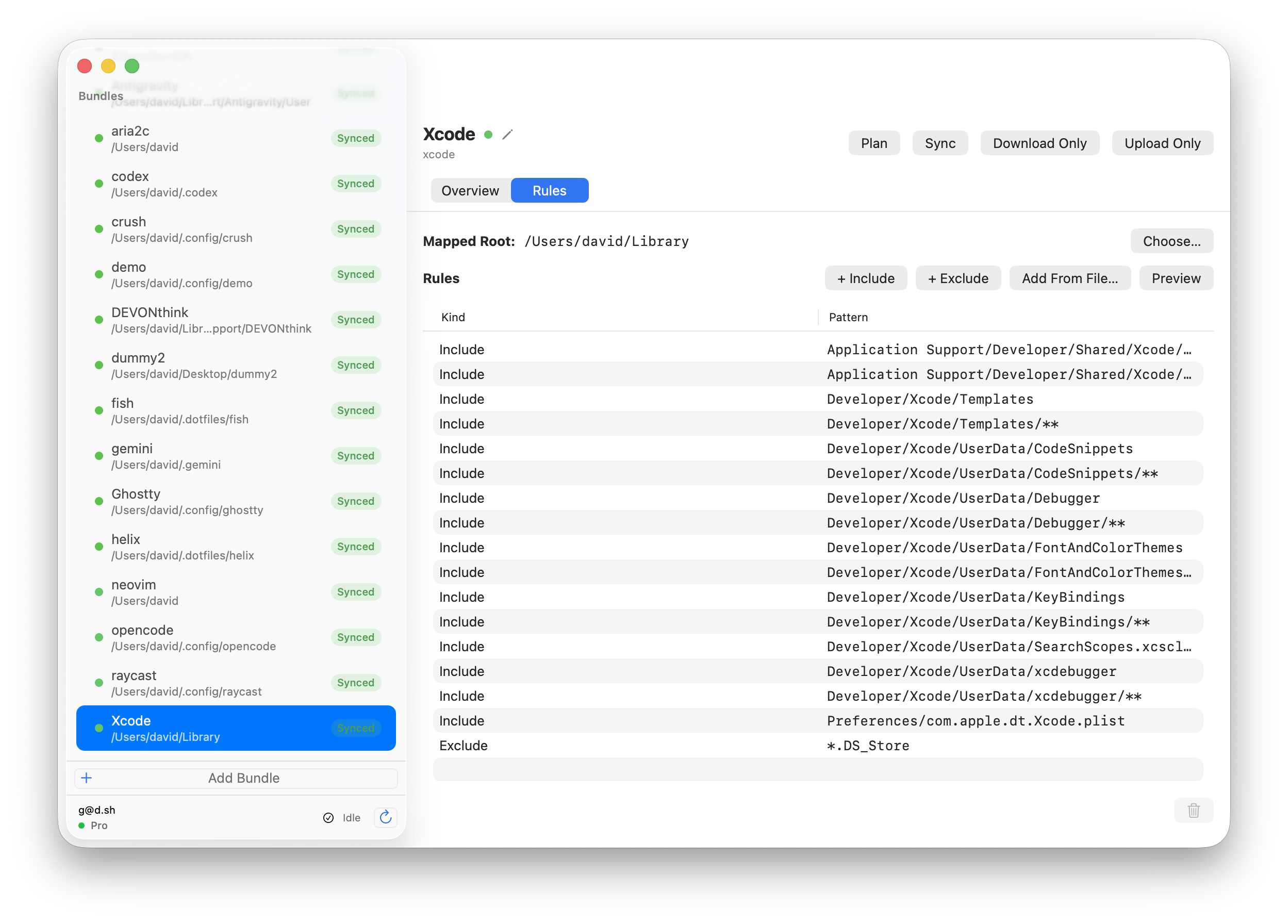Preview the sync rules
Image resolution: width=1288 pixels, height=924 pixels.
click(x=1176, y=278)
